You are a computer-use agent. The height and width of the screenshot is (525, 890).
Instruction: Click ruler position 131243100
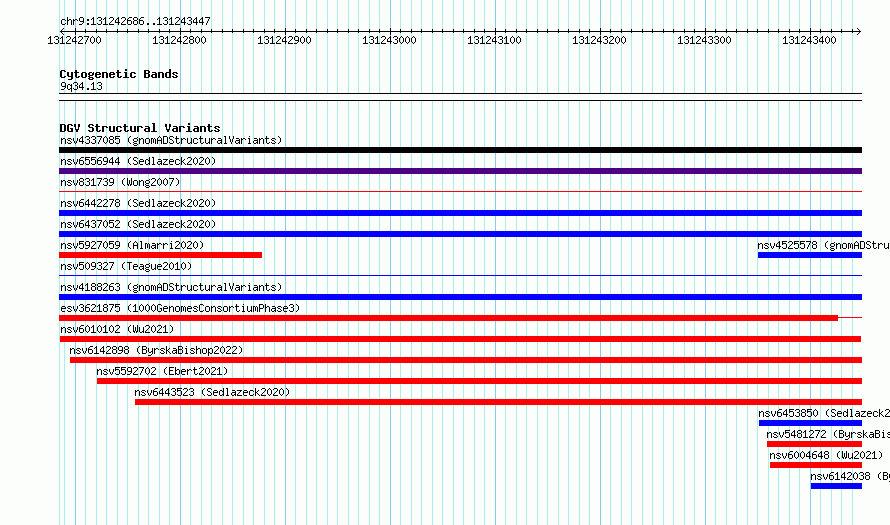point(494,40)
